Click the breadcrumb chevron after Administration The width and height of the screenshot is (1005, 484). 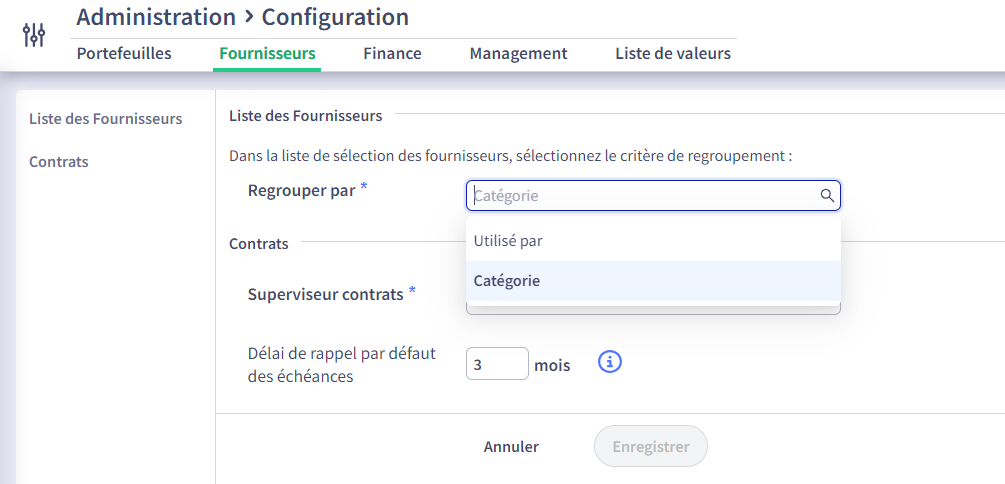pos(249,17)
